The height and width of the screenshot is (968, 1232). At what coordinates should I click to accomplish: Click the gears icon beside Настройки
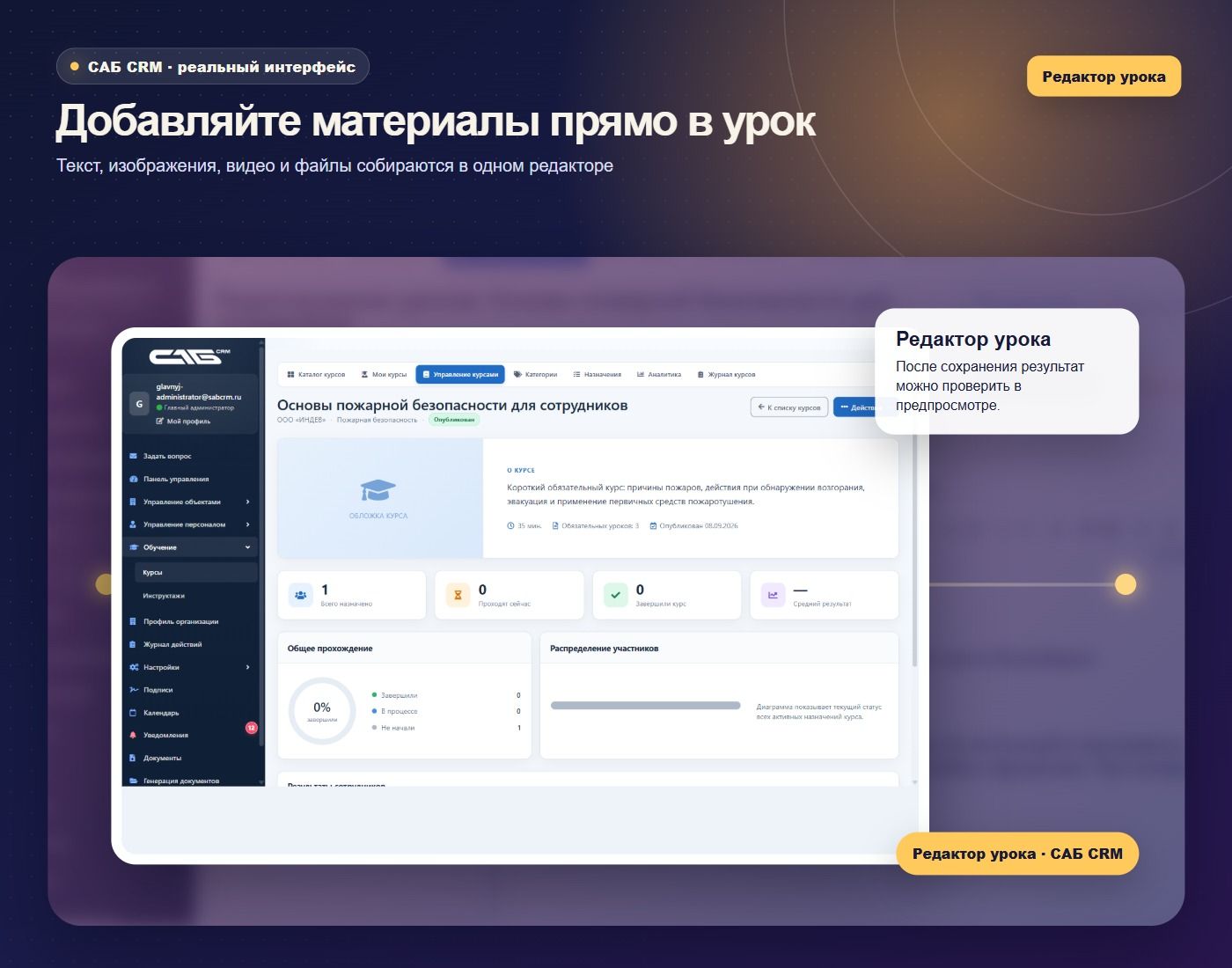pos(134,667)
